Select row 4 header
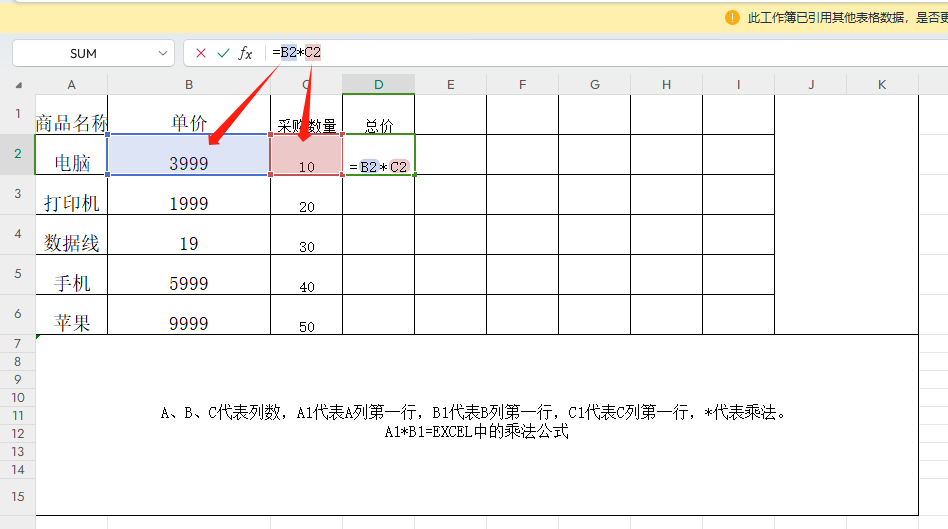The image size is (948, 529). (18, 234)
